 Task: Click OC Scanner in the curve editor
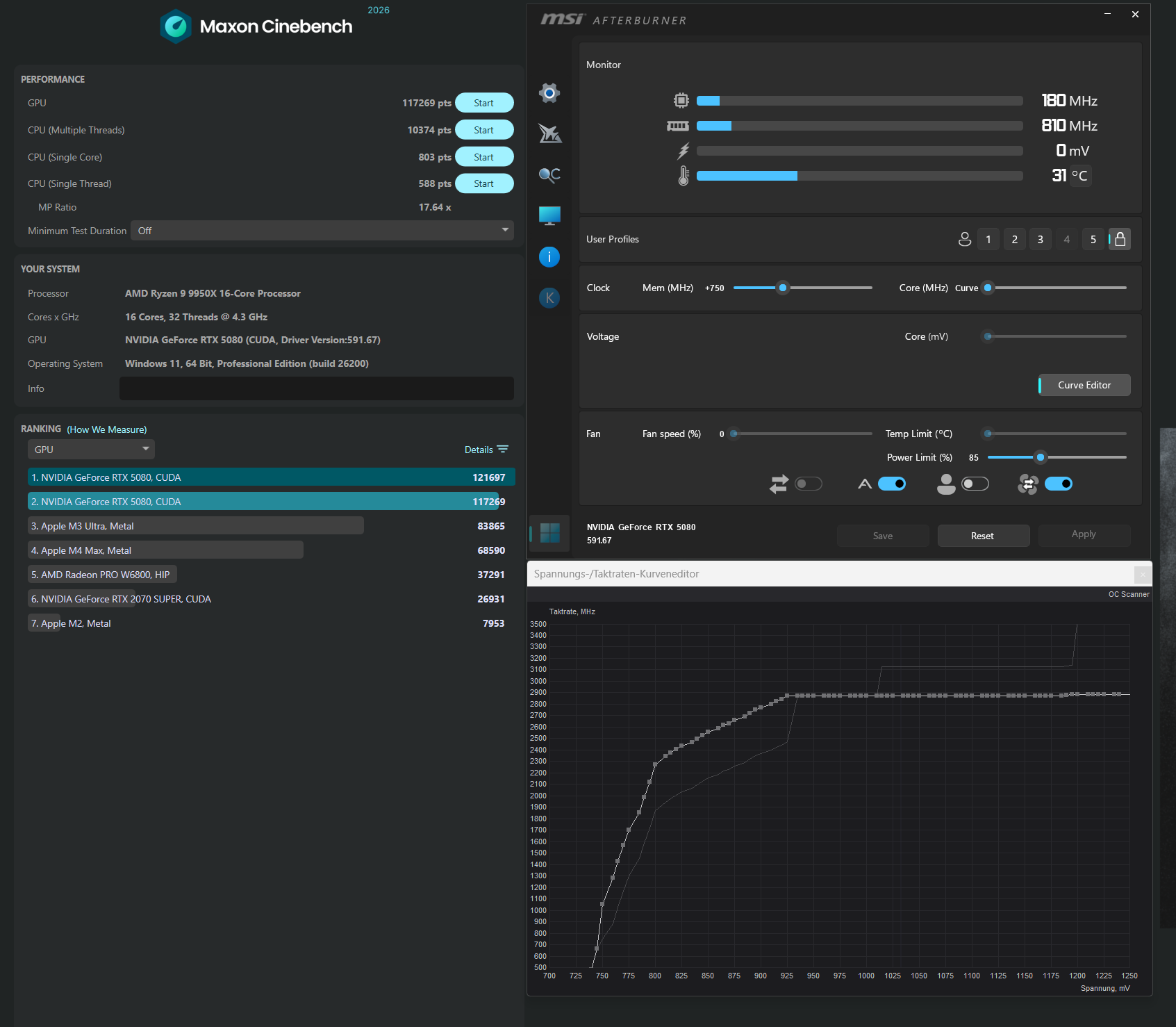click(x=1129, y=594)
